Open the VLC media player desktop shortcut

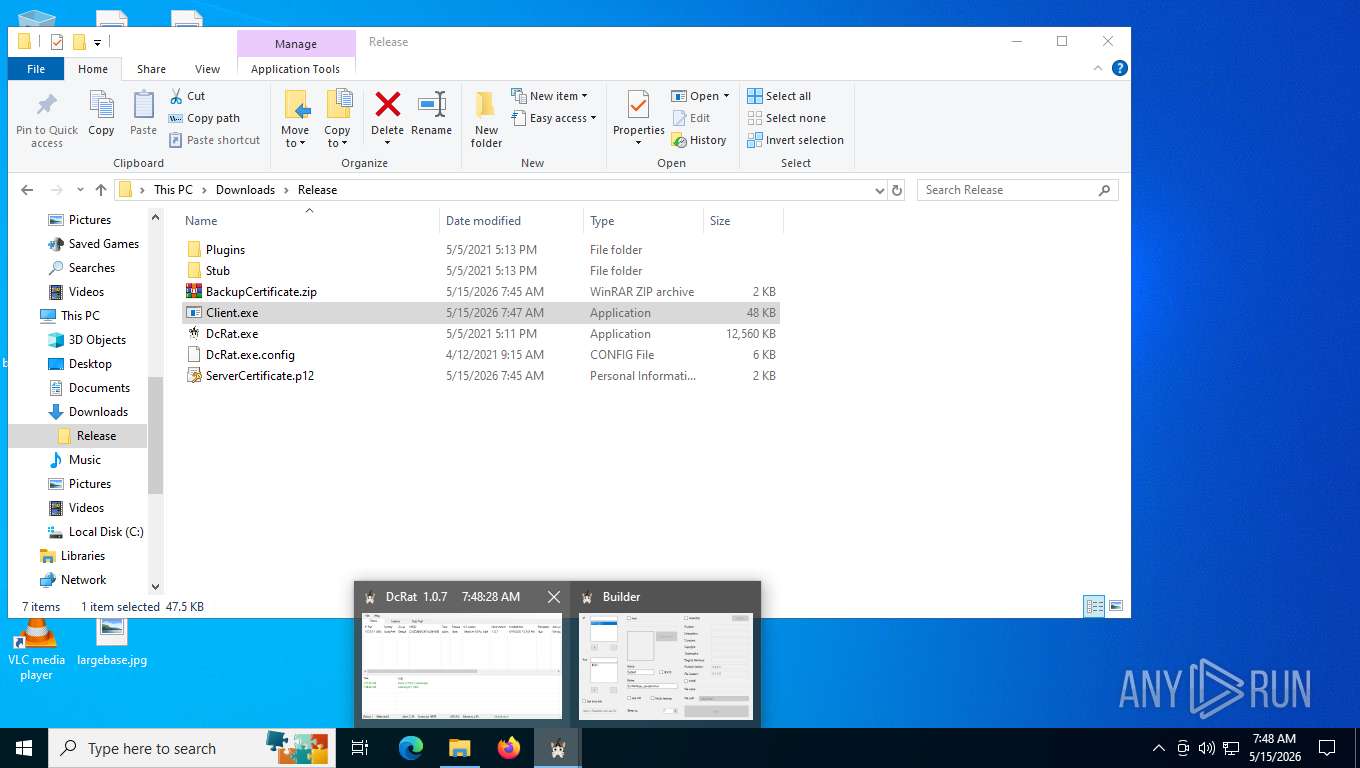36,649
